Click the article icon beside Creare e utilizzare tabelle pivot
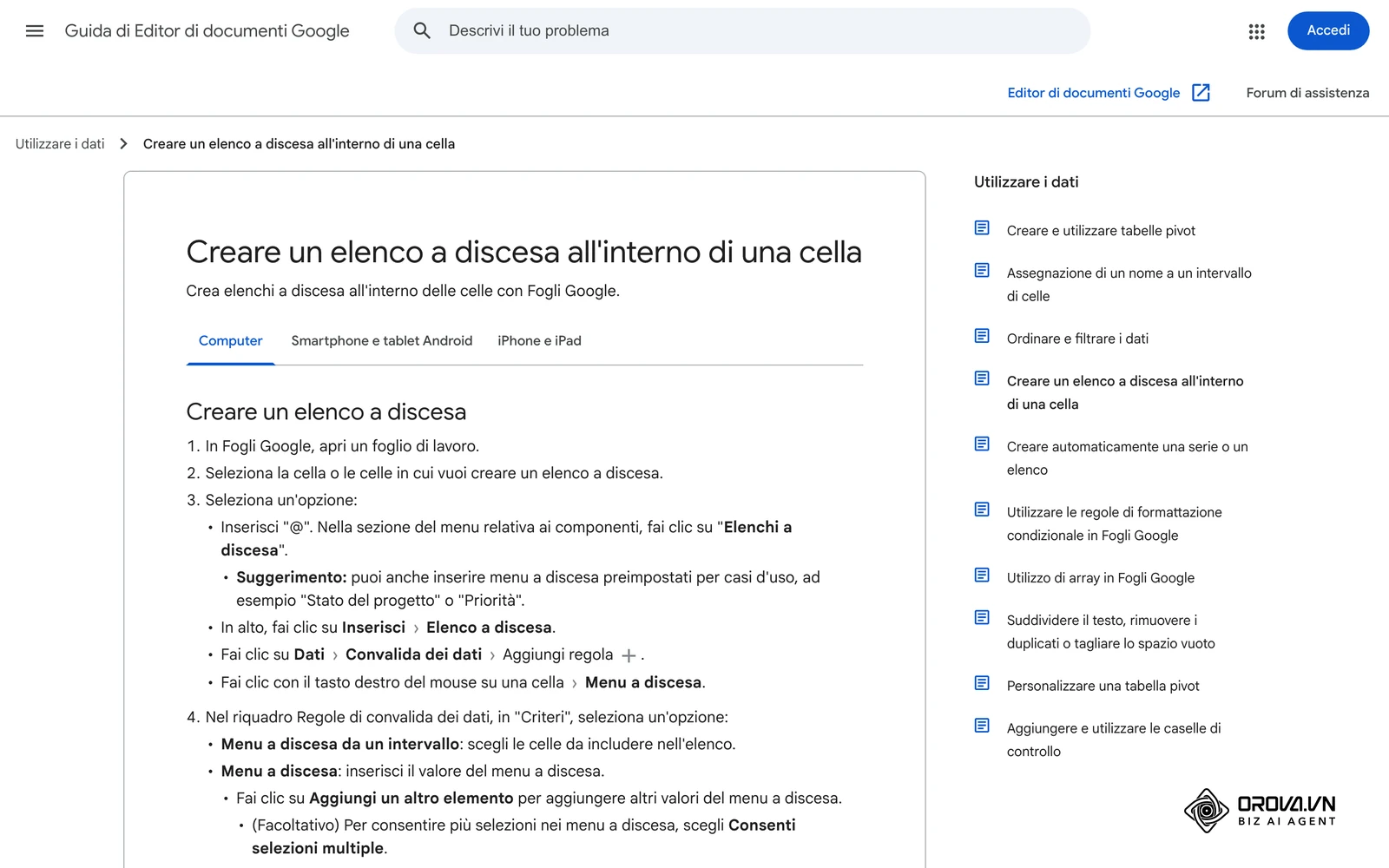The width and height of the screenshot is (1389, 868). pyautogui.click(x=982, y=228)
